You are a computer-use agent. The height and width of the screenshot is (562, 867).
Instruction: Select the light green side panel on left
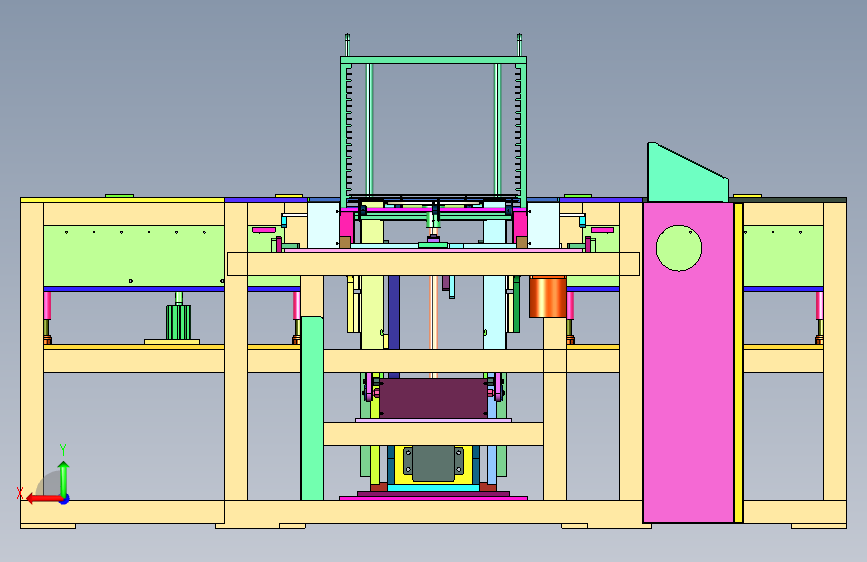(134, 256)
